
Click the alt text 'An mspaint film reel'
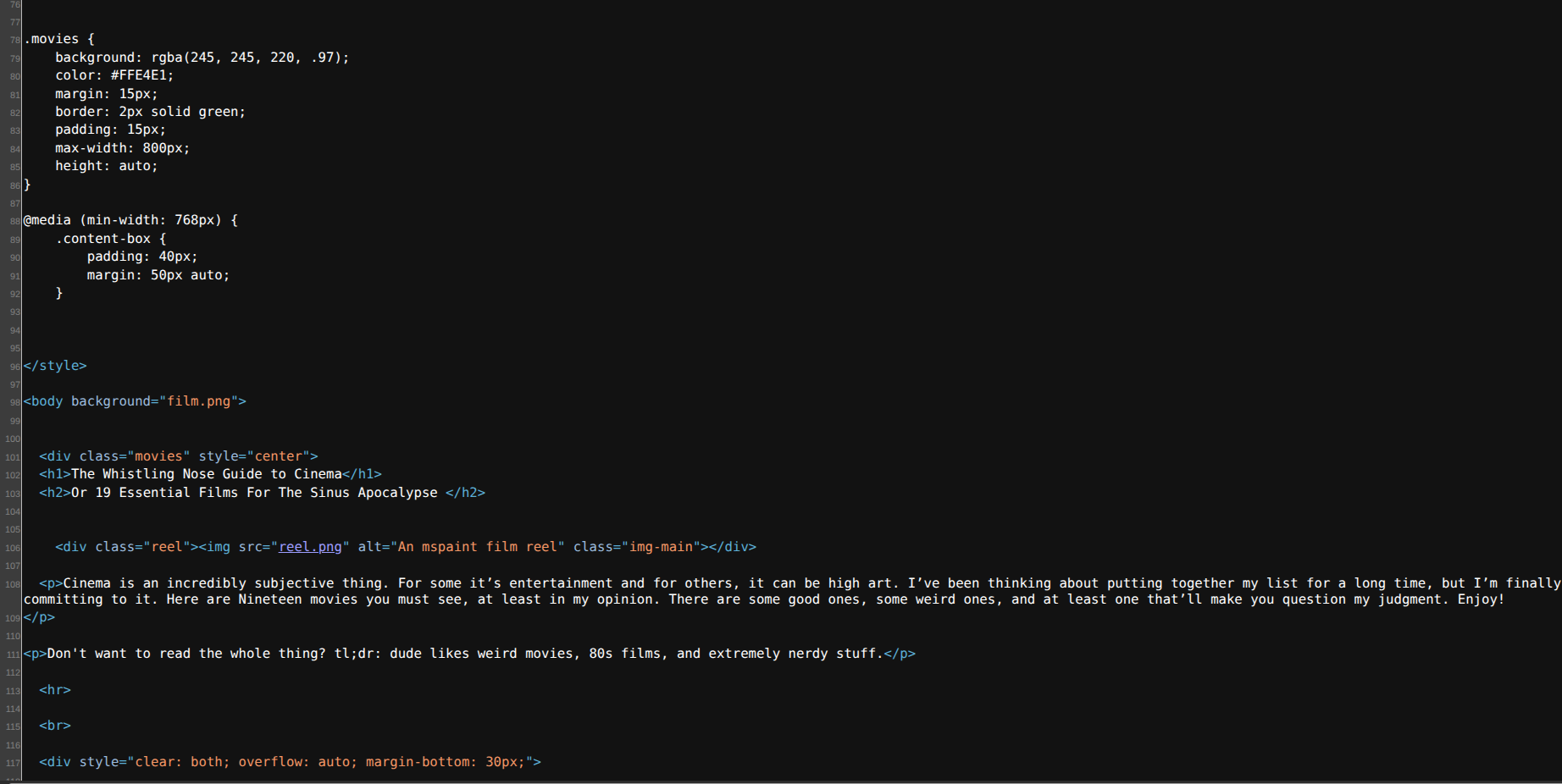coord(477,547)
